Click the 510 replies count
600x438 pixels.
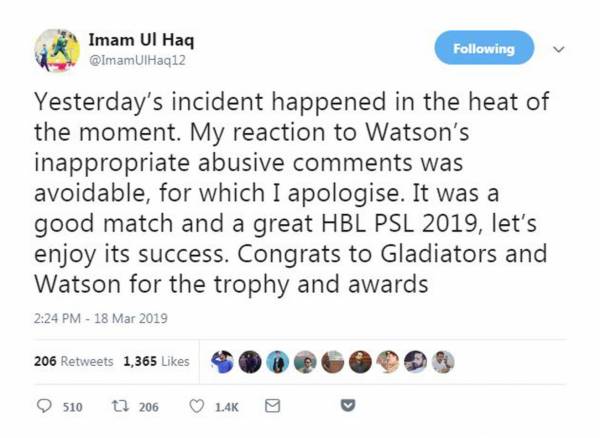73,407
